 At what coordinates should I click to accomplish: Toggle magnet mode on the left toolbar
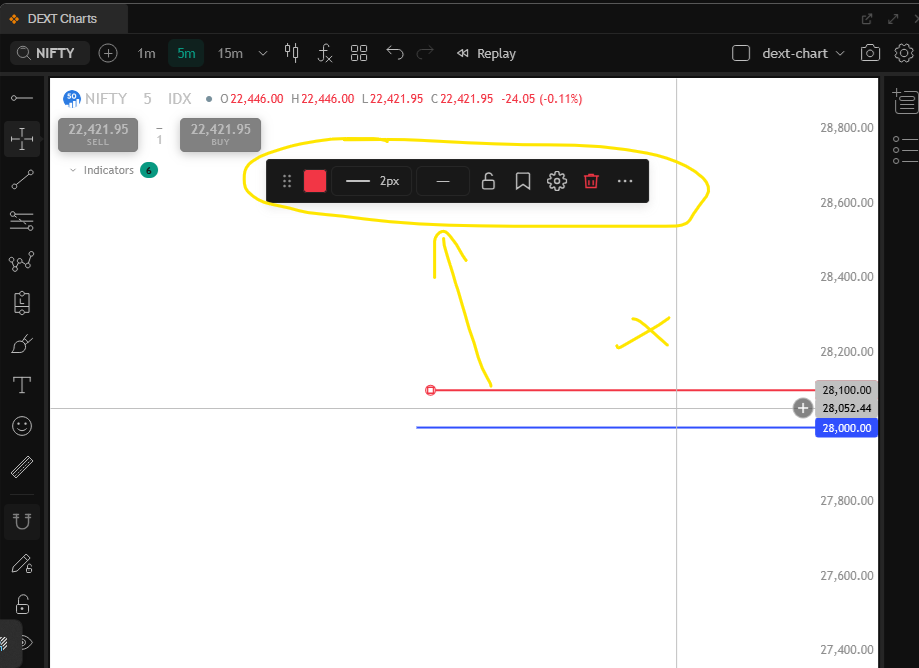(22, 521)
